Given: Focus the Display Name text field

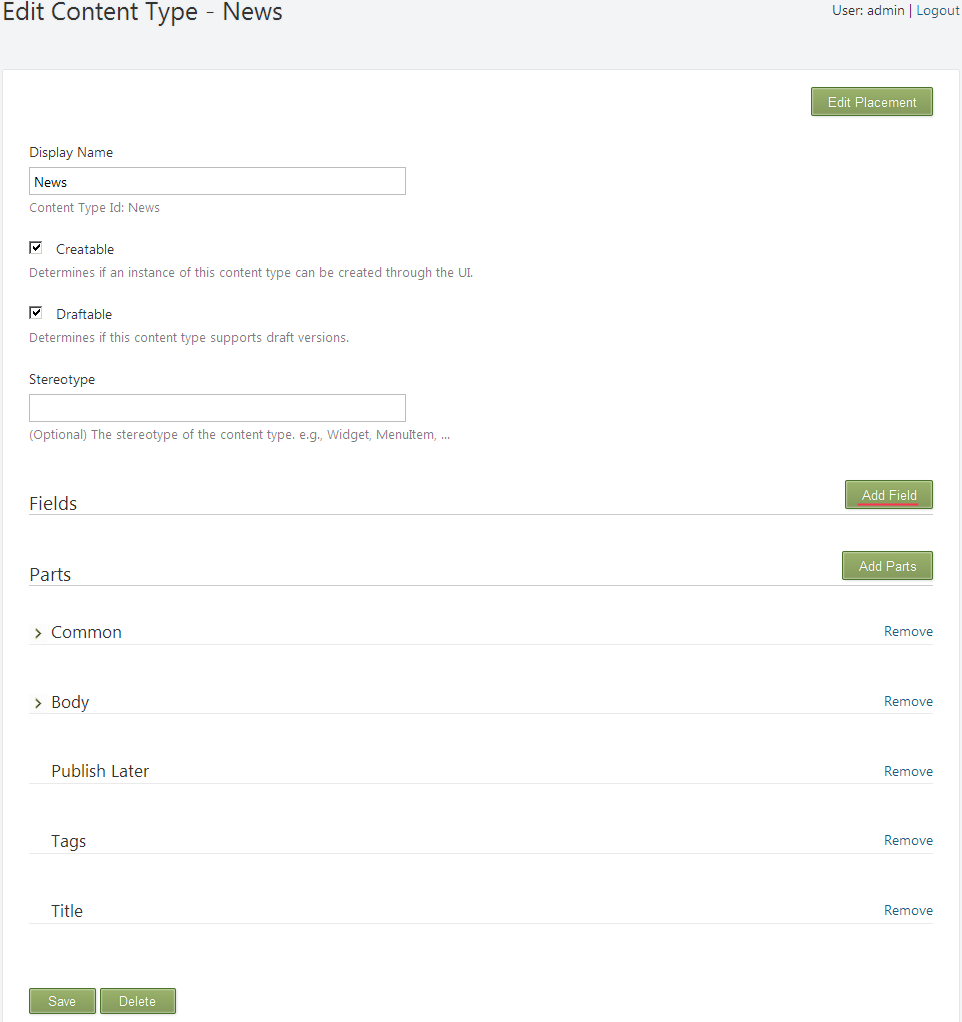Looking at the screenshot, I should [x=217, y=181].
